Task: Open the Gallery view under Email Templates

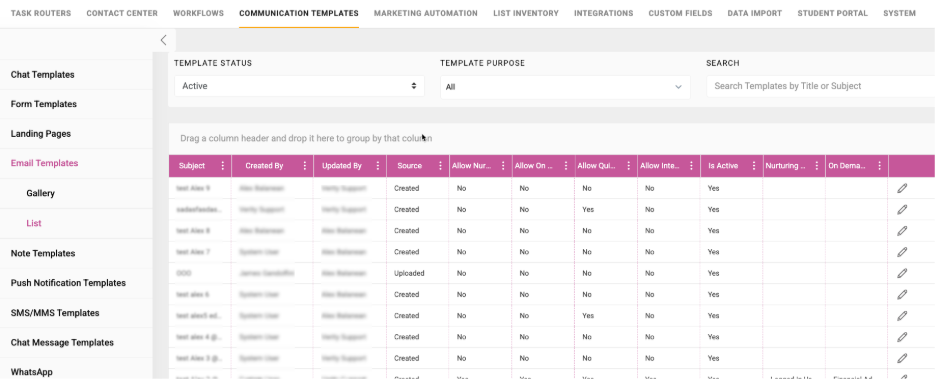Action: tap(41, 193)
